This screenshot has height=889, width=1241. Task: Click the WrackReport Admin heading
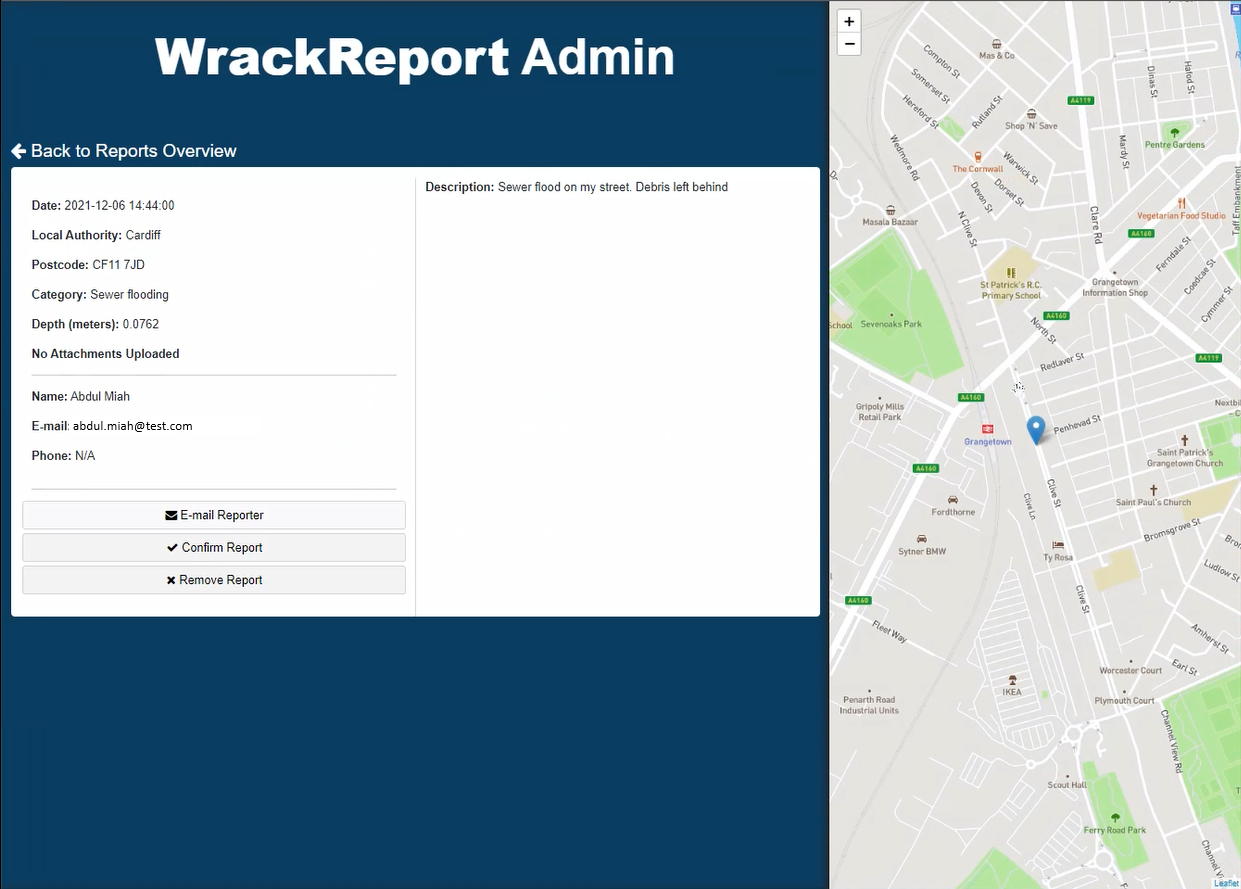click(414, 58)
